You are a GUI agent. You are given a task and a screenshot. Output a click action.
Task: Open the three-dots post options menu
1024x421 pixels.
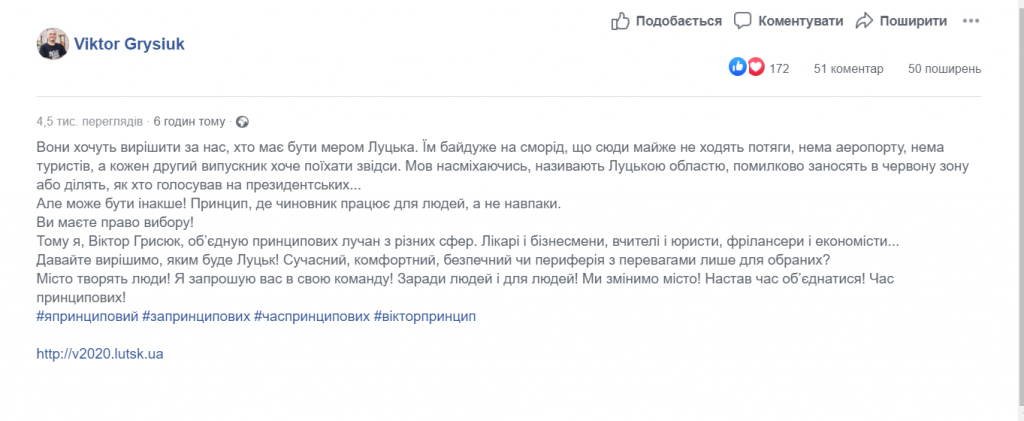click(971, 20)
